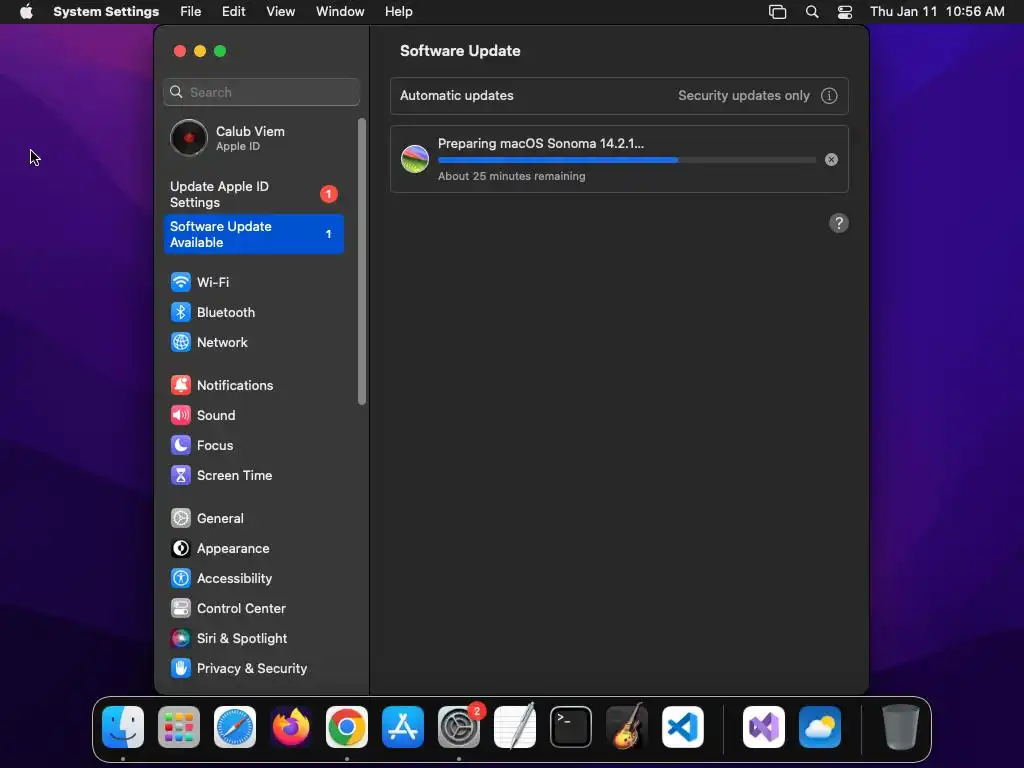Open Trash from the Dock
The height and width of the screenshot is (768, 1024).
click(x=901, y=727)
